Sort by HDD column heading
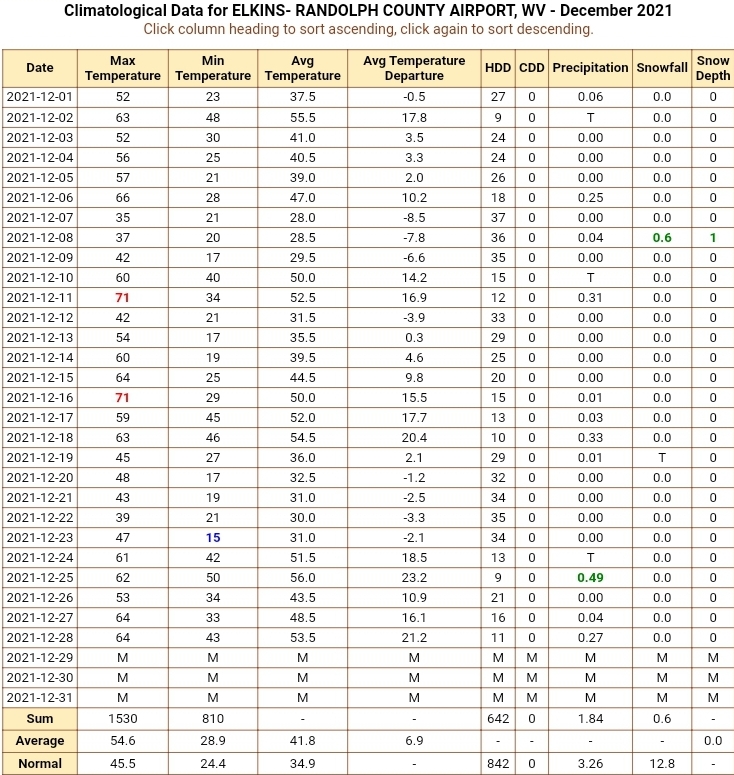This screenshot has height=775, width=734. tap(498, 68)
